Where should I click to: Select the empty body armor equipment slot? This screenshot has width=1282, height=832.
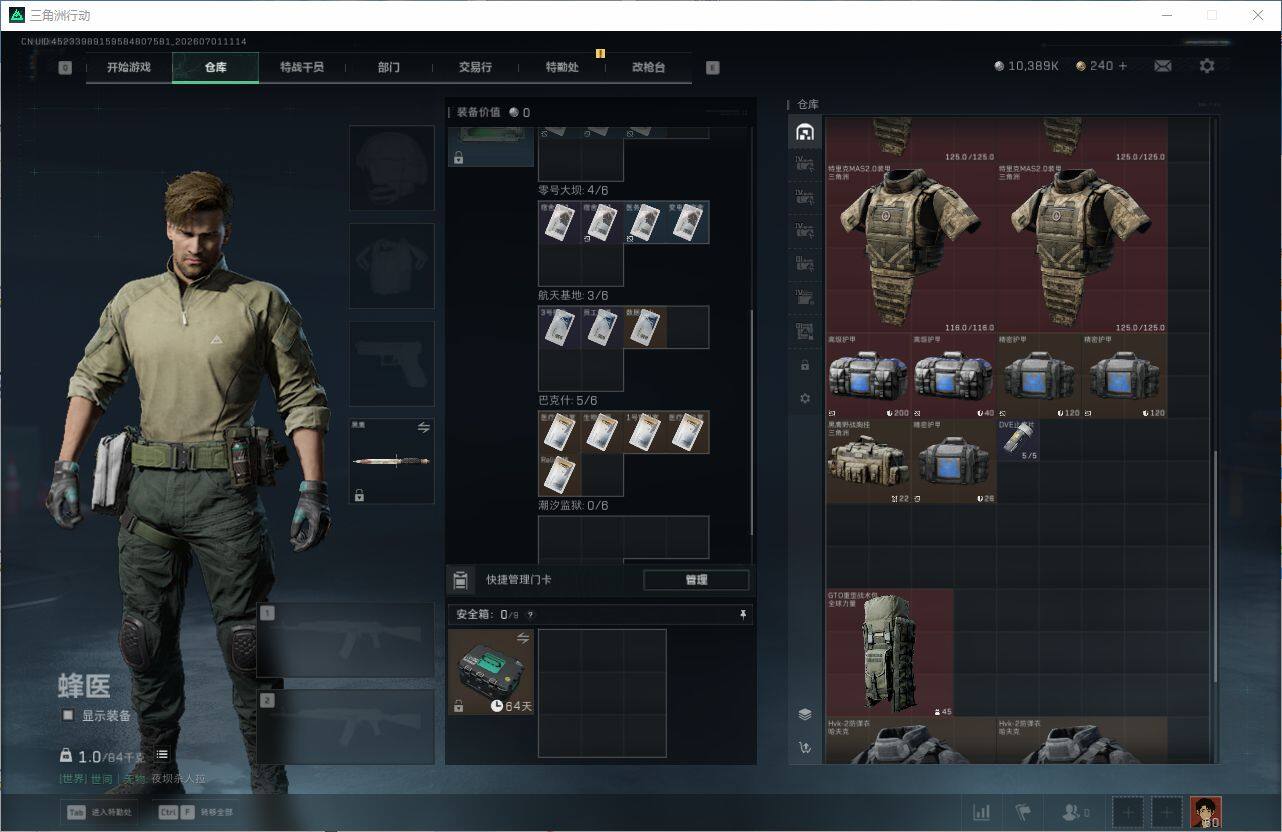coord(391,266)
